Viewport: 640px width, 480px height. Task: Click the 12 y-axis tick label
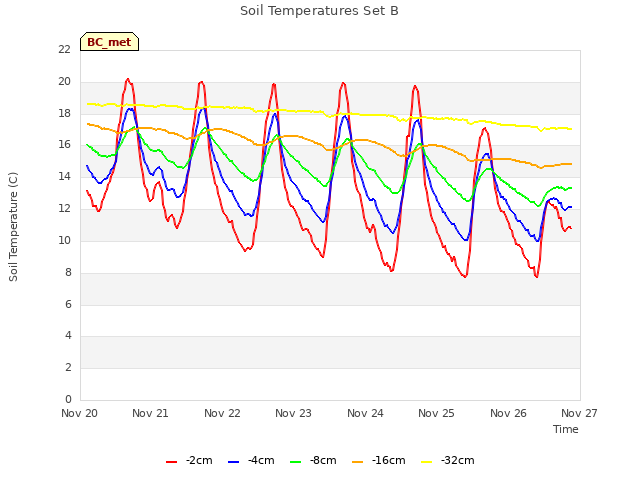(x=64, y=209)
